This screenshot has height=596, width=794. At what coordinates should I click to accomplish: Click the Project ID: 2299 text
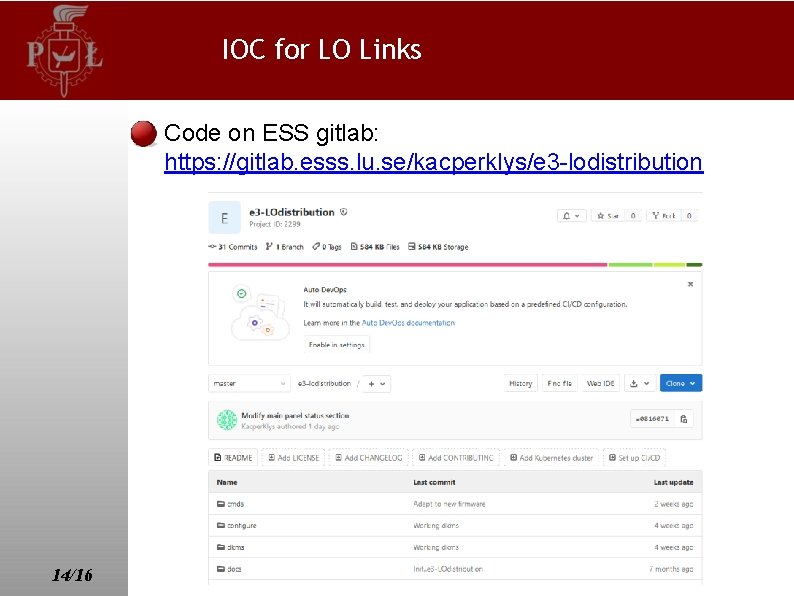274,224
